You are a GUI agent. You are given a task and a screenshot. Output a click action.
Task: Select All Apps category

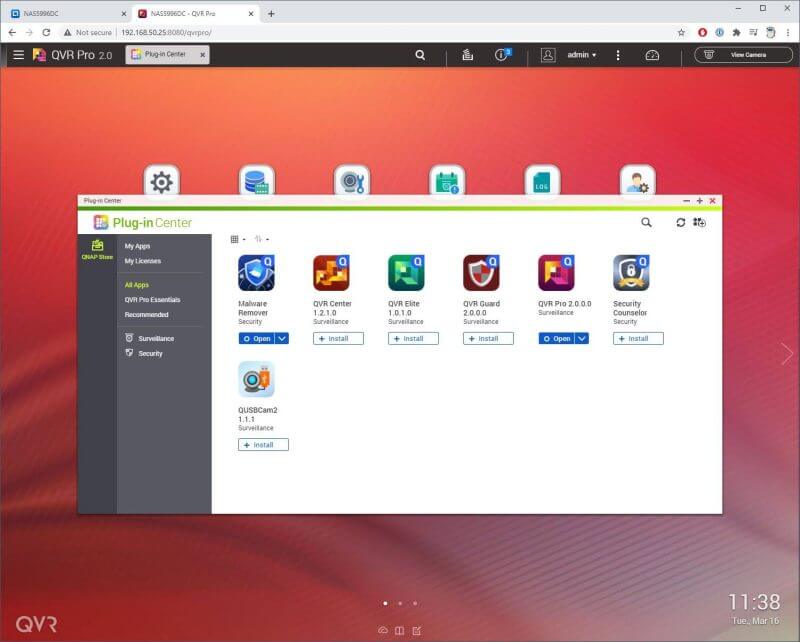point(137,285)
